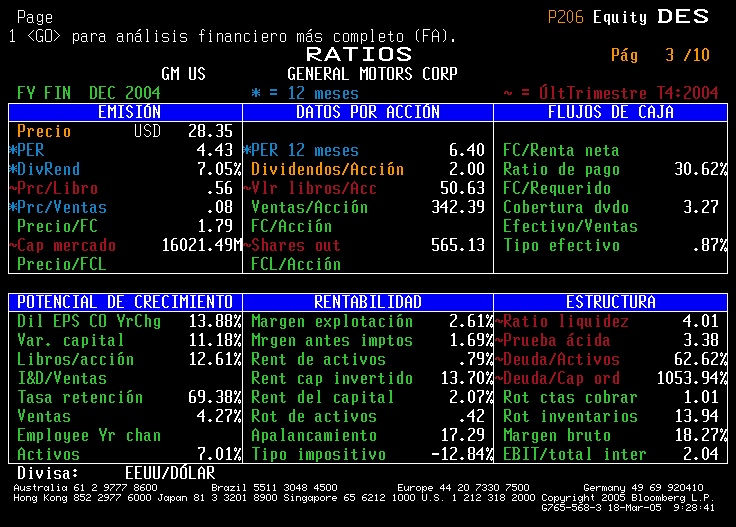Click the FCL/Acción label

(x=296, y=264)
